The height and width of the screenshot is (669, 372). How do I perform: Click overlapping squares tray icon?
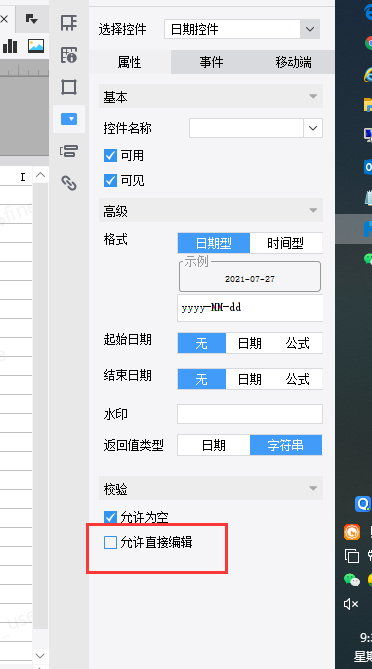coord(352,556)
